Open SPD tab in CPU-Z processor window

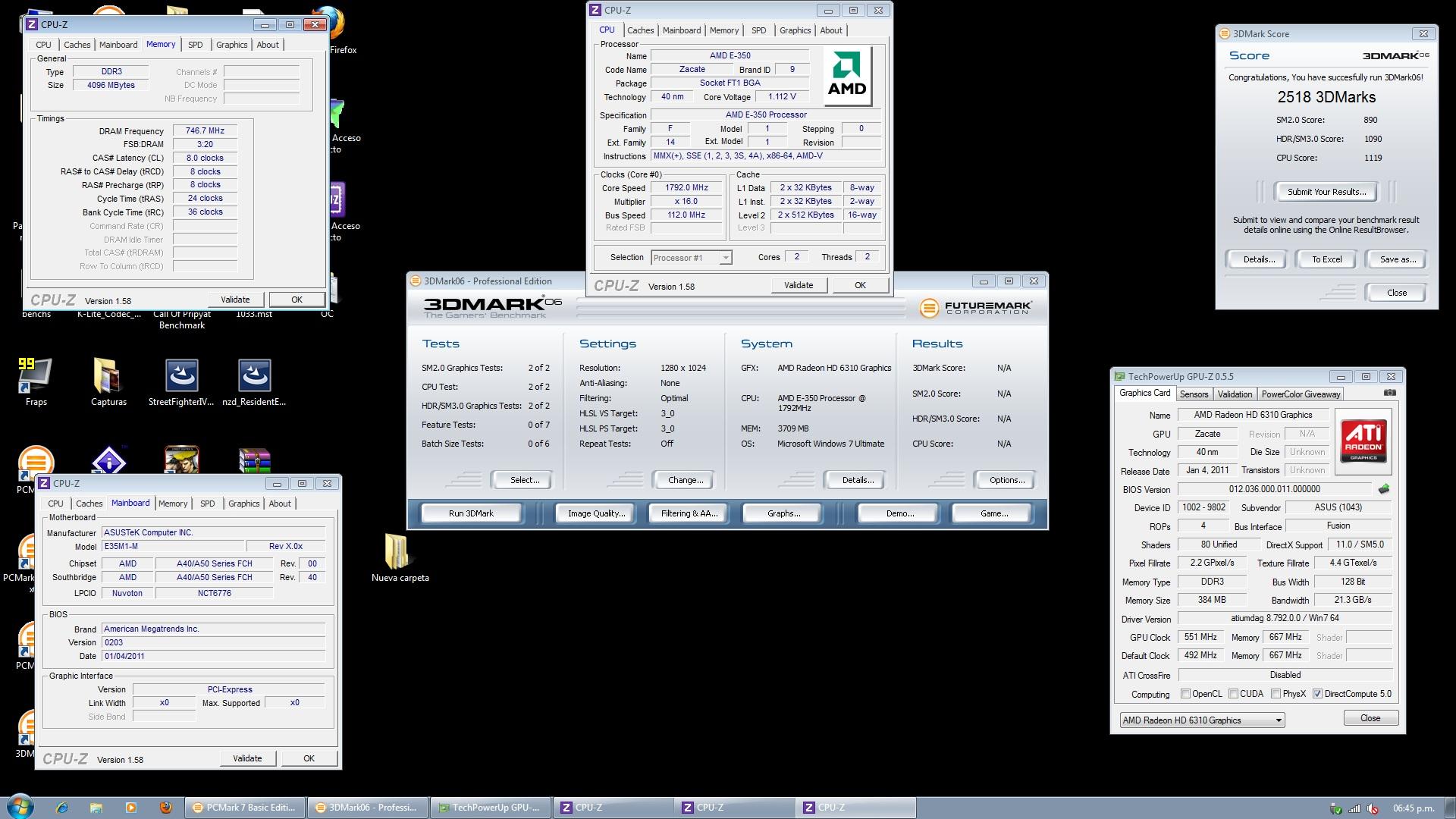point(758,30)
